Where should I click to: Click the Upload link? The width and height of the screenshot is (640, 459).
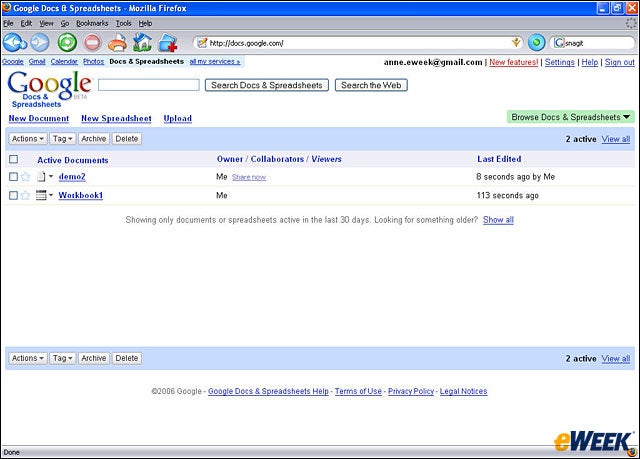pyautogui.click(x=178, y=118)
